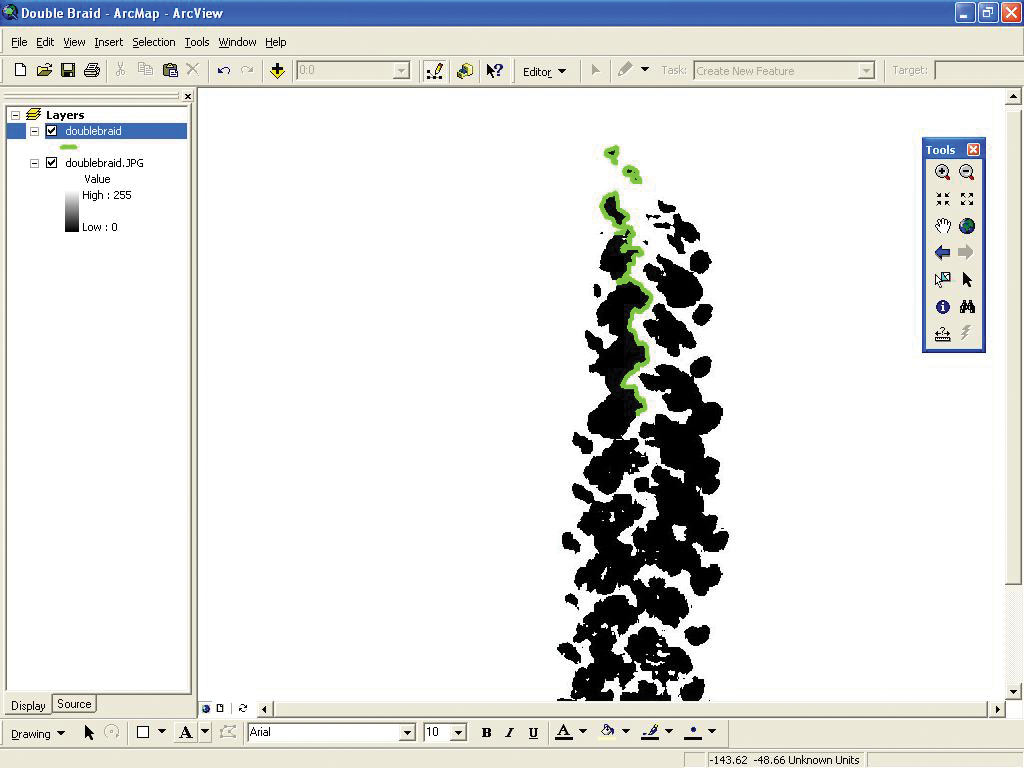The height and width of the screenshot is (768, 1024).
Task: Save the map with the floppy disk icon
Action: tap(68, 70)
